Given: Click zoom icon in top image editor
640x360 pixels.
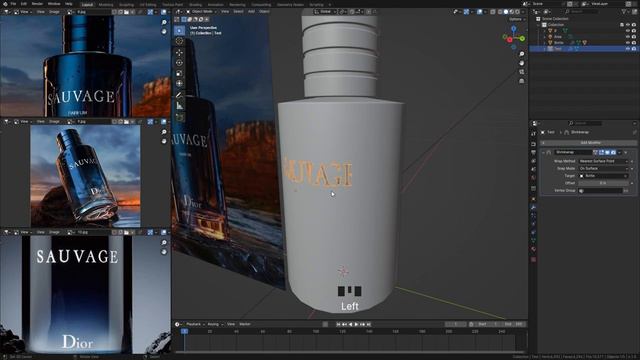Looking at the screenshot, I should coord(164,22).
